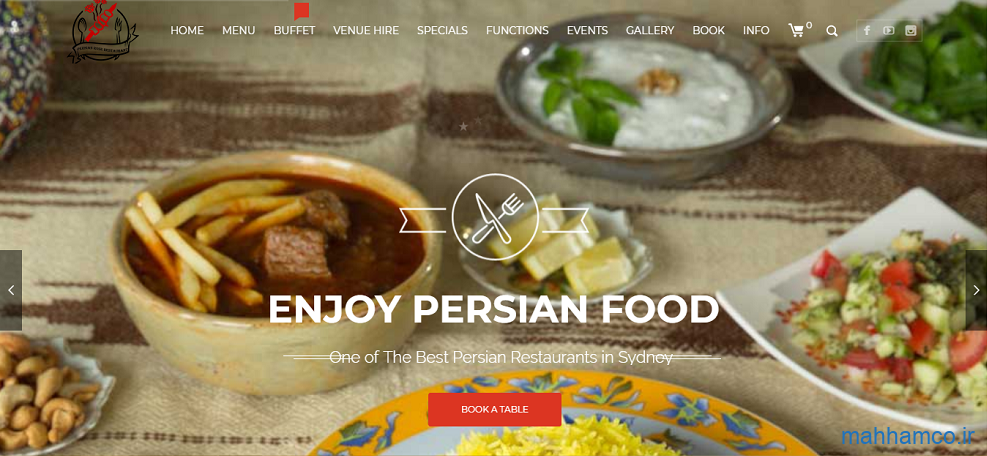Viewport: 987px width, 456px height.
Task: Click the search magnifier icon
Action: tap(832, 30)
